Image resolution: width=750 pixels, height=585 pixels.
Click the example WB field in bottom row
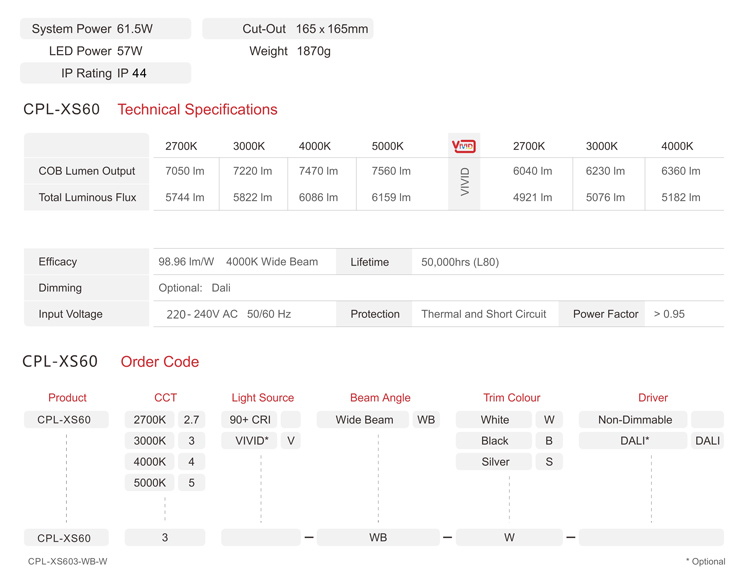(x=378, y=537)
